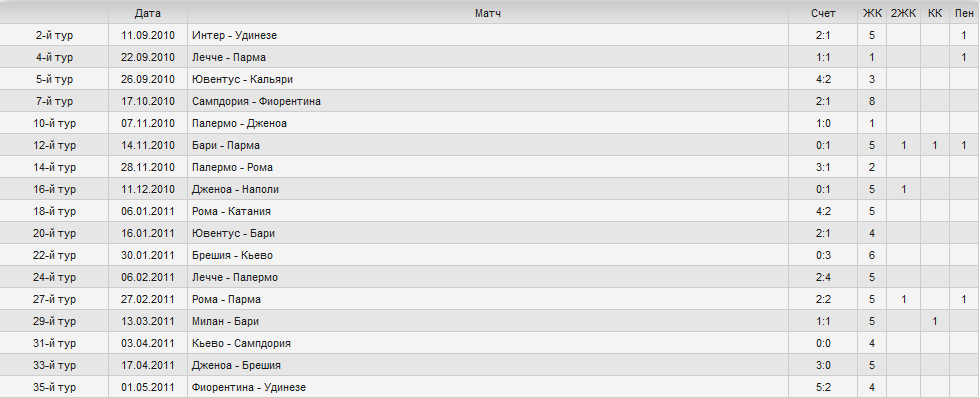Click the КК column header

tap(935, 13)
